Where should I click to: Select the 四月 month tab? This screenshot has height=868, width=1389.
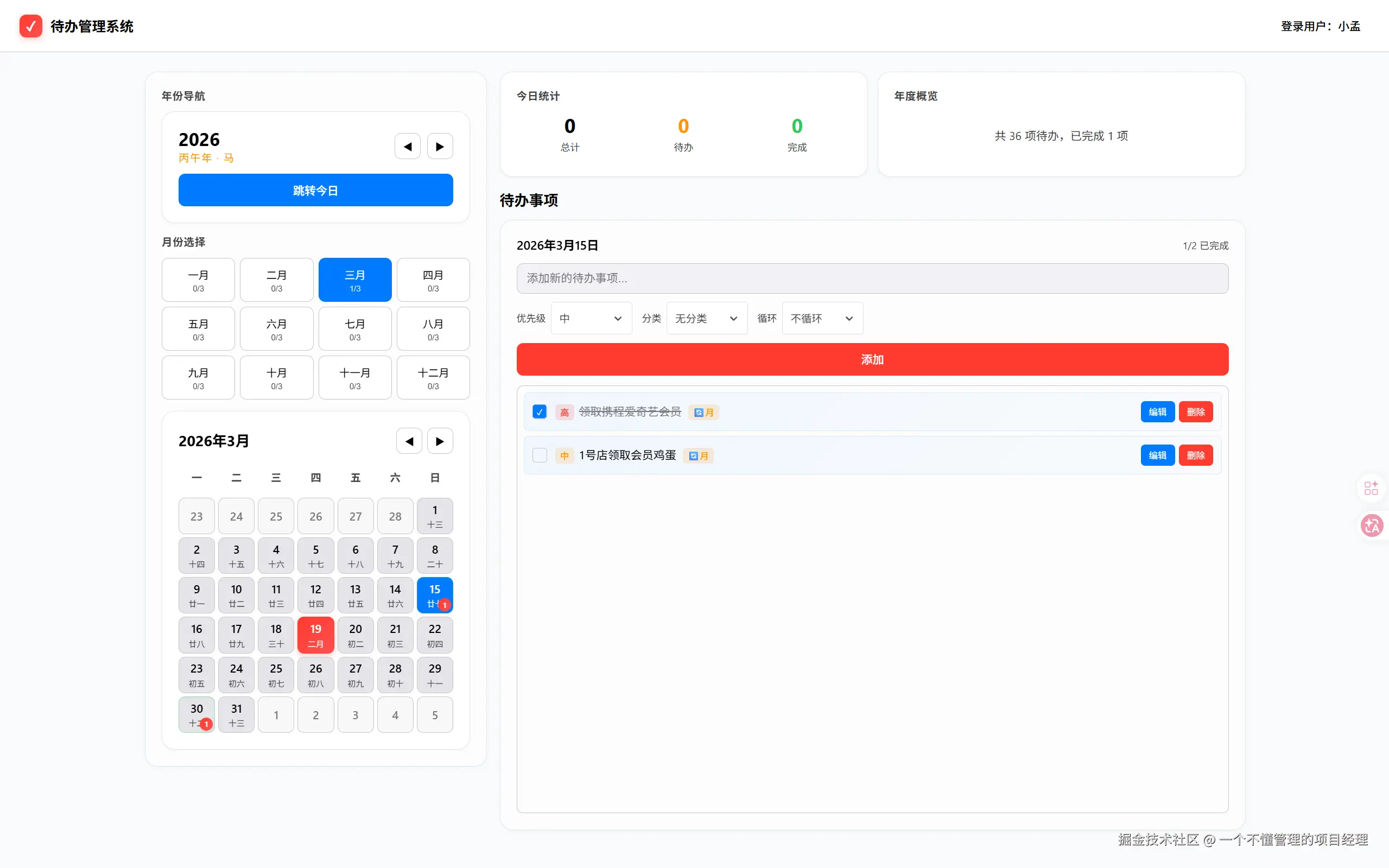[433, 280]
